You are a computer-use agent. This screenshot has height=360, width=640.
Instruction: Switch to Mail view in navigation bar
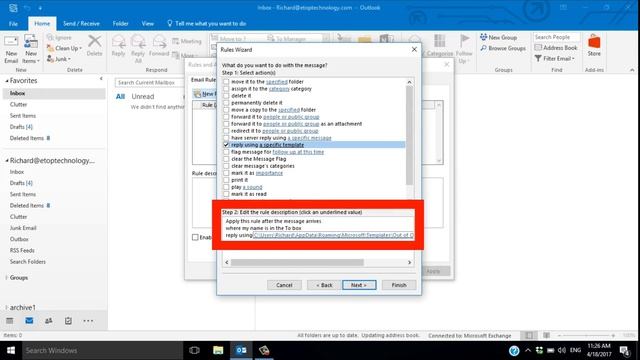pos(29,321)
